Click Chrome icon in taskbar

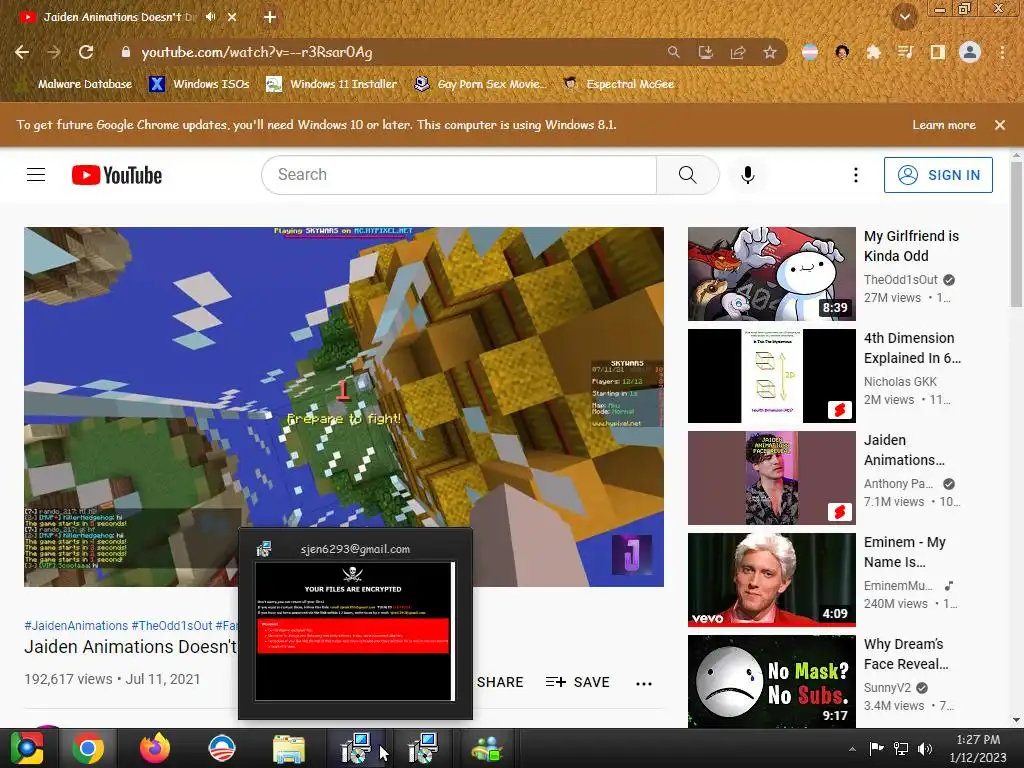click(x=88, y=748)
